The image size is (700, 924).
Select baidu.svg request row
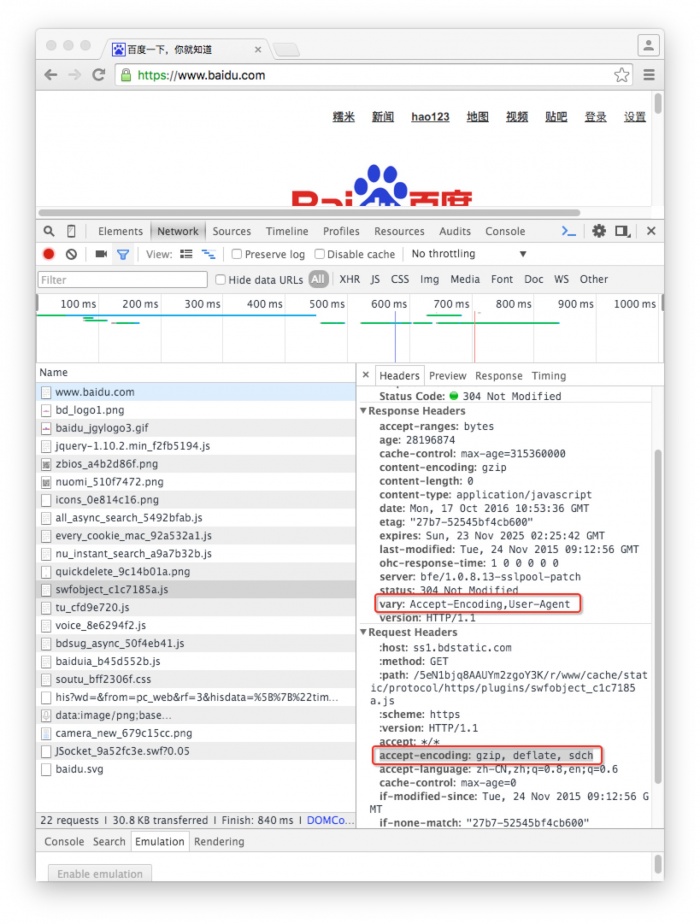pyautogui.click(x=196, y=769)
